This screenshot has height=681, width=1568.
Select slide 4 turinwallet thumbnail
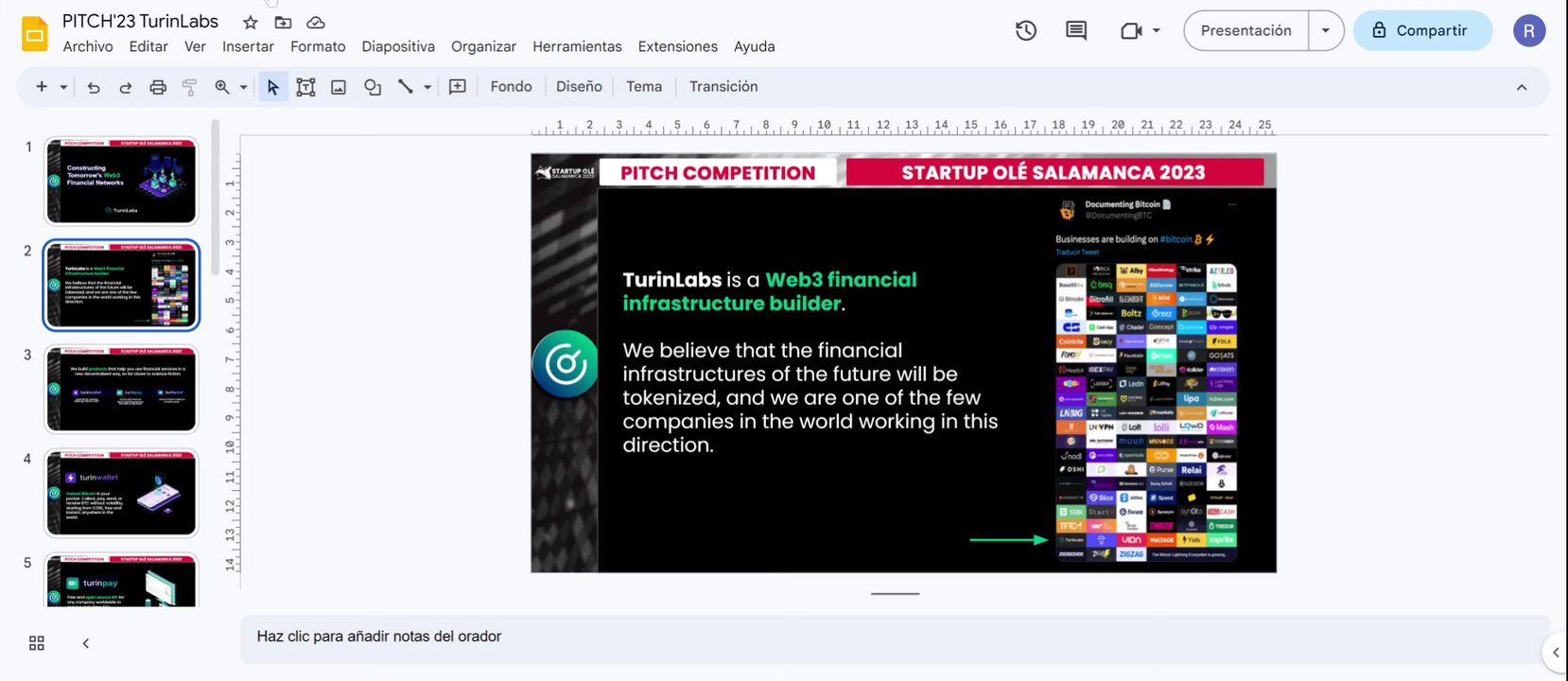121,493
